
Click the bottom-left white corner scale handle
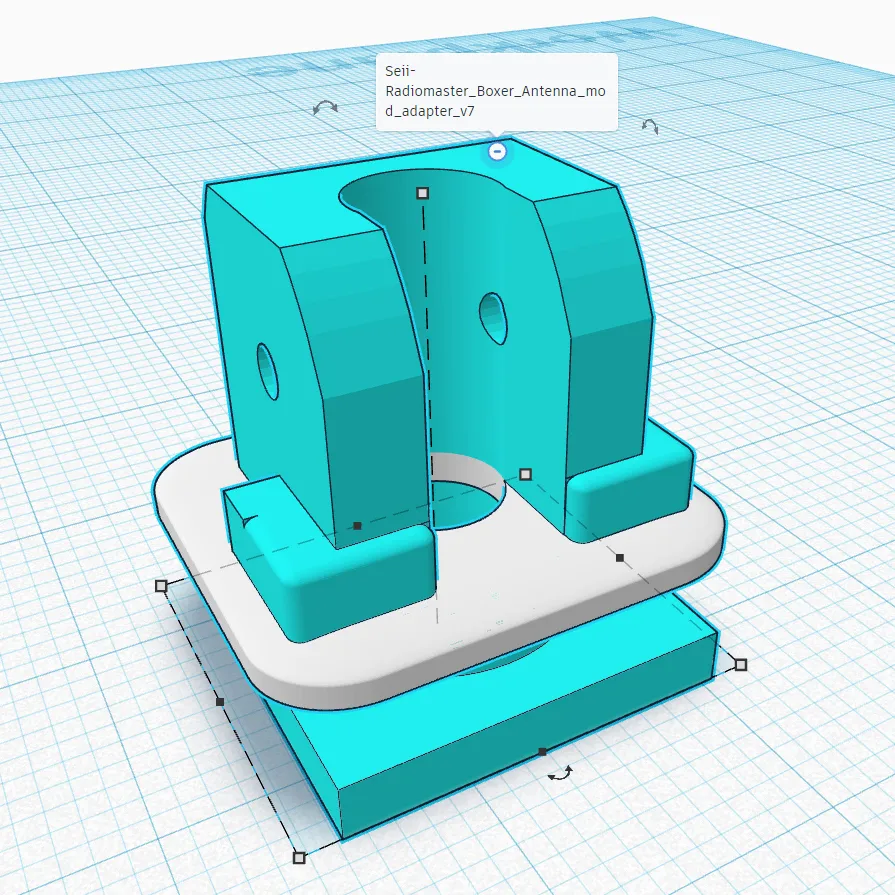tap(297, 858)
